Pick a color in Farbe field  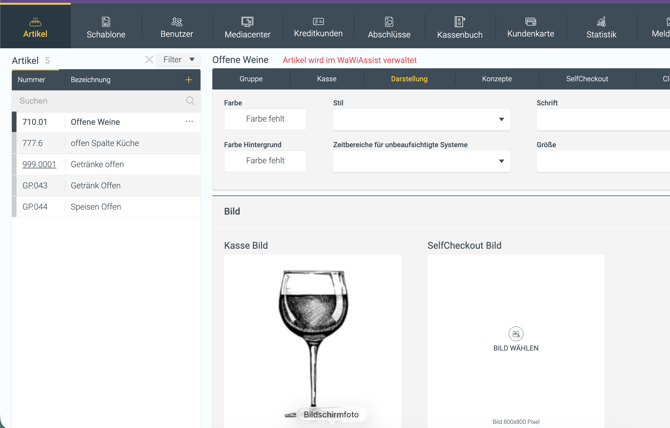(265, 119)
